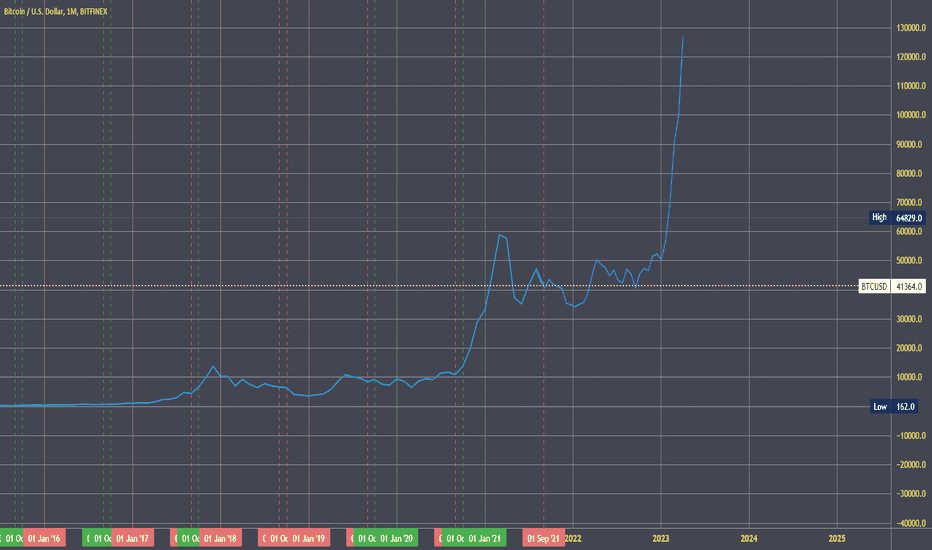Click the 70000.0 price axis value
This screenshot has width=932, height=550.
[x=911, y=203]
